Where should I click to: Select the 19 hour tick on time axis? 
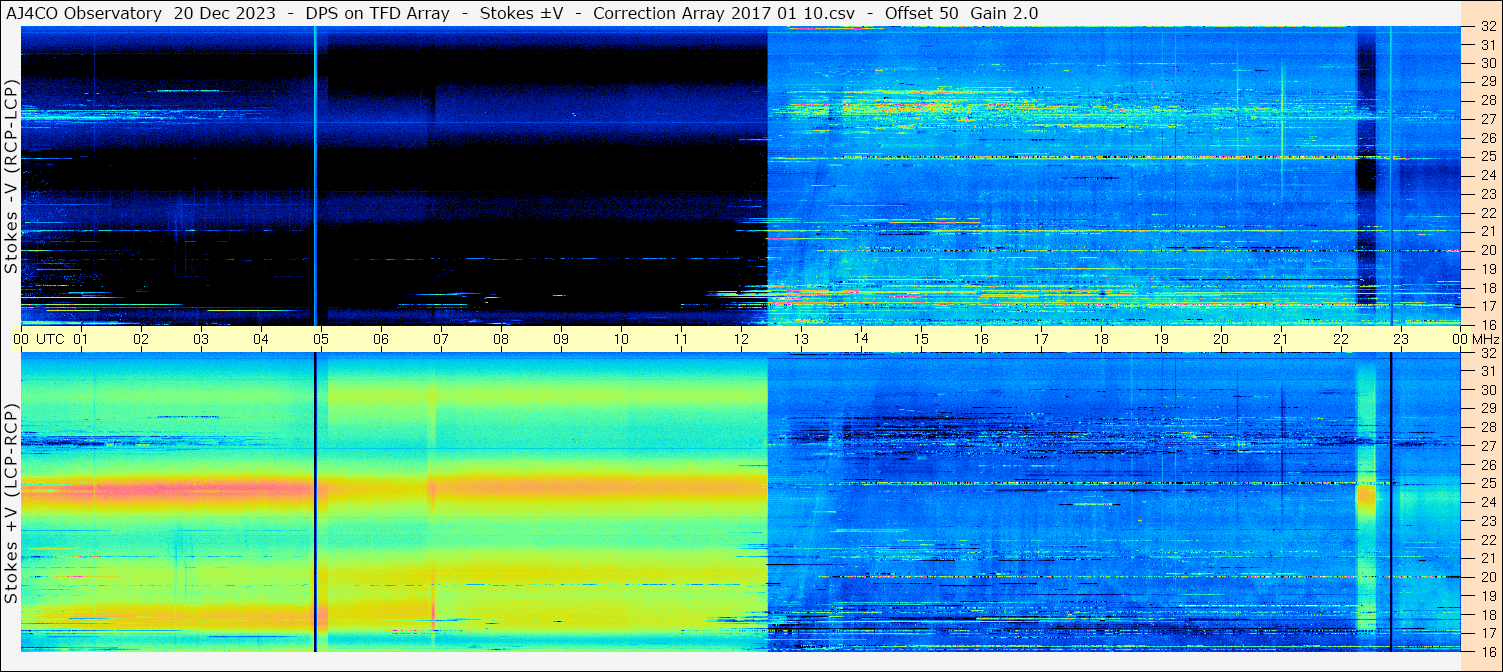(1161, 339)
